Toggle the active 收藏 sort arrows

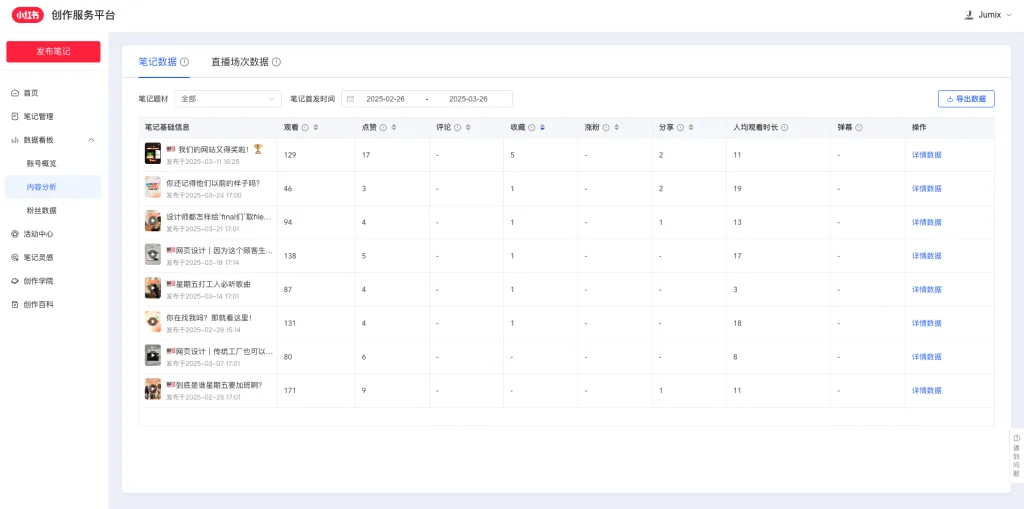[542, 127]
